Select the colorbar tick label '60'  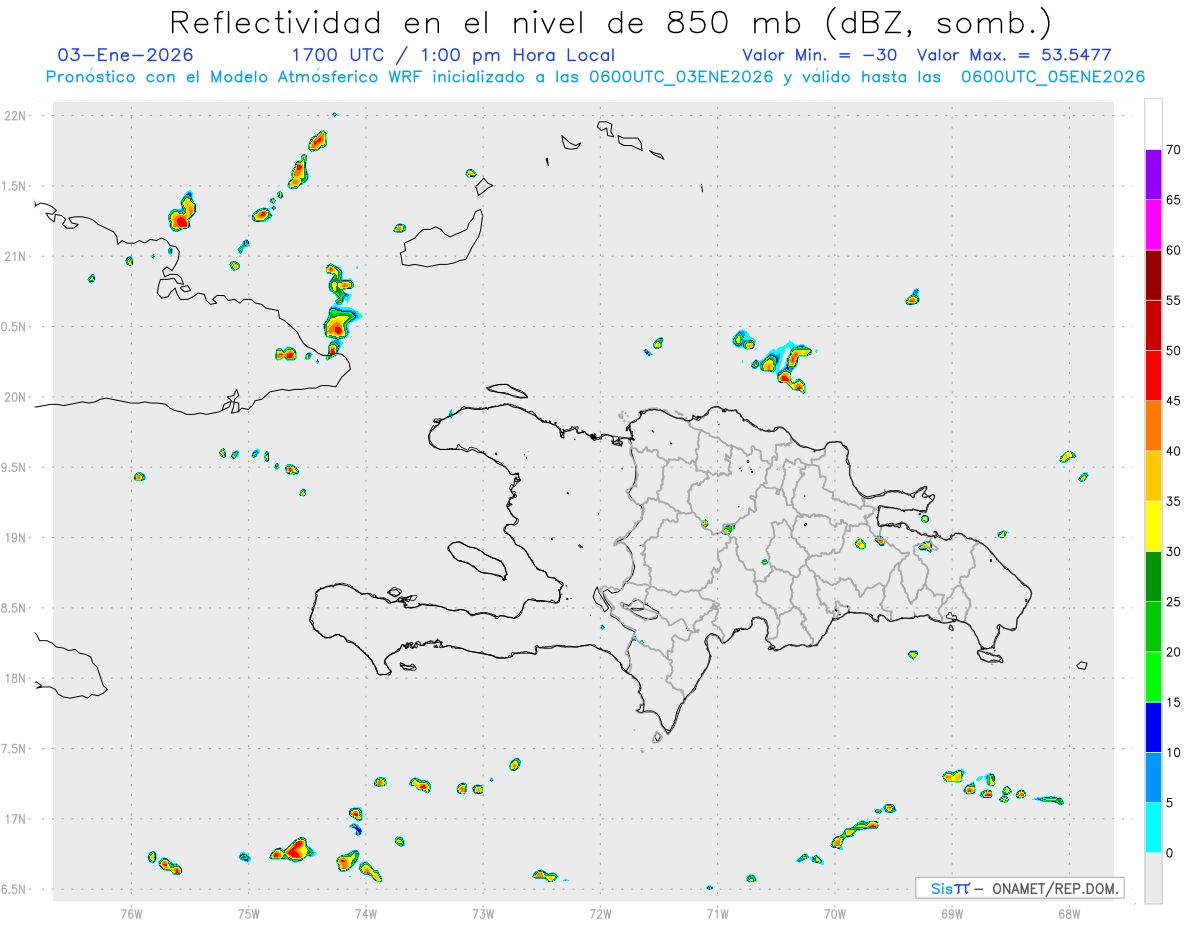pos(1173,250)
